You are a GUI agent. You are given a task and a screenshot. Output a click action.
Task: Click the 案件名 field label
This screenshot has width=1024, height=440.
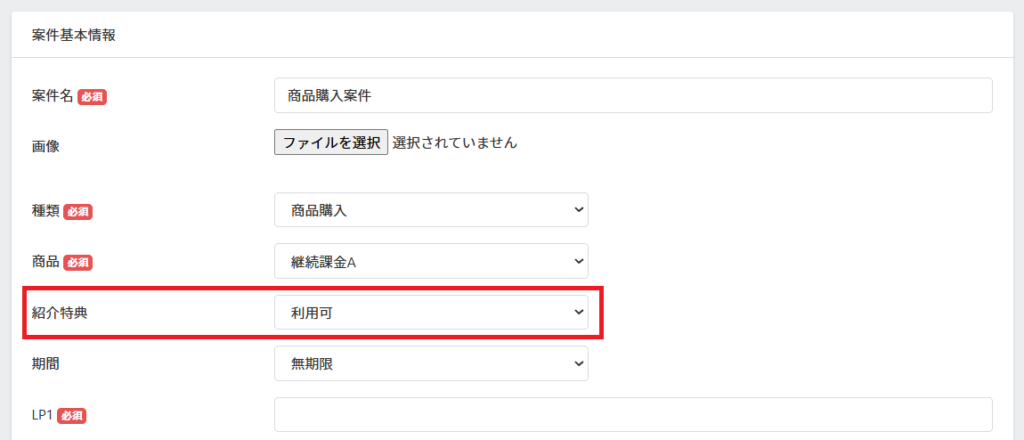pyautogui.click(x=53, y=96)
